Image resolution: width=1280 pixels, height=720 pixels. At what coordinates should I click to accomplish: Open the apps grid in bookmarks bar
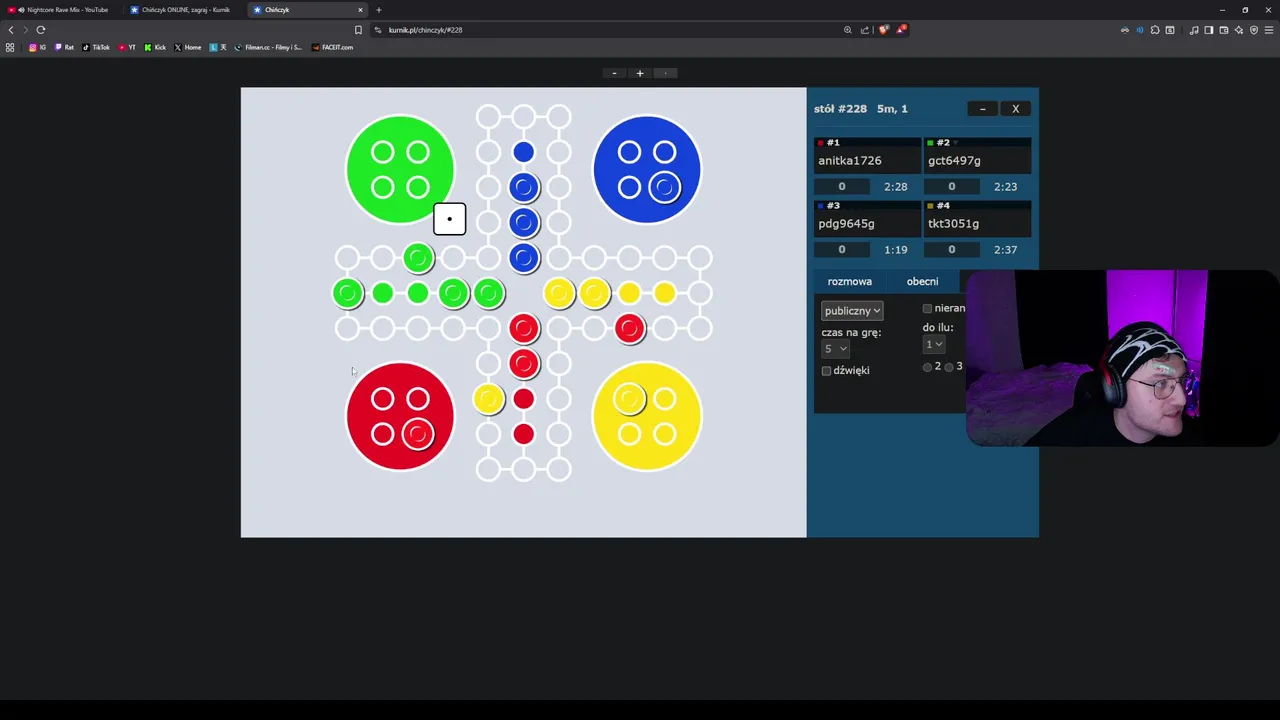point(10,47)
